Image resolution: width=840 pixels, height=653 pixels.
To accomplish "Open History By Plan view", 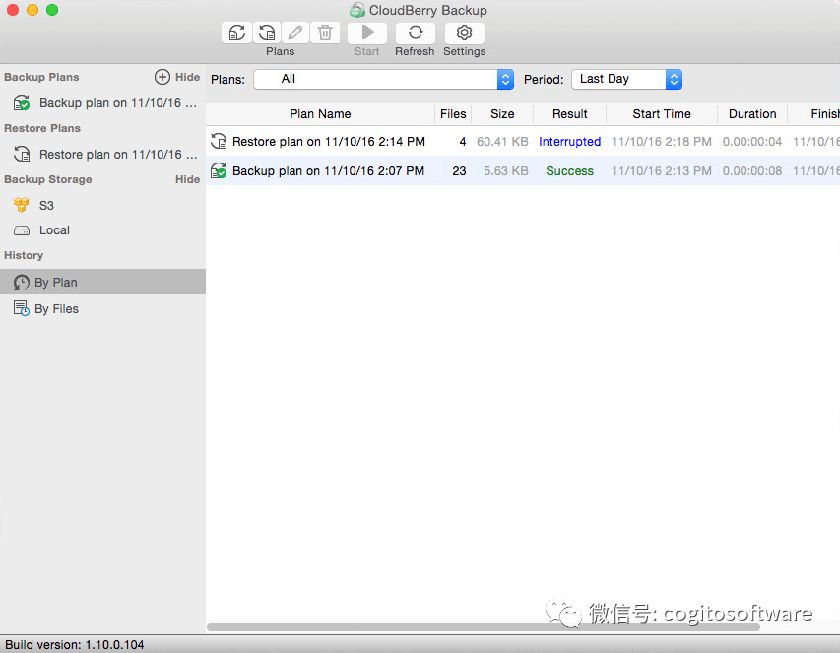I will (103, 282).
